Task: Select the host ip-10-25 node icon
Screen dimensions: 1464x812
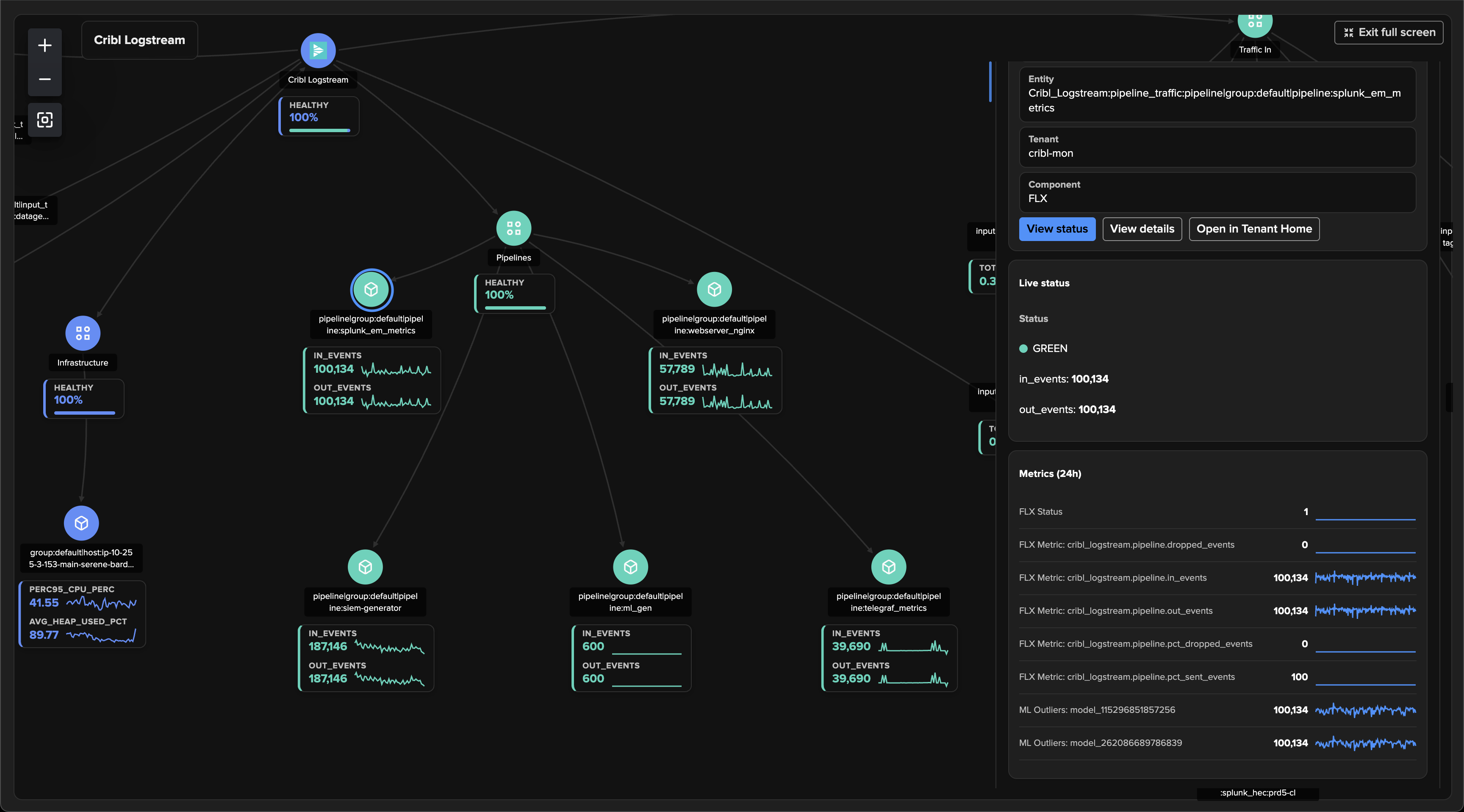Action: [81, 524]
